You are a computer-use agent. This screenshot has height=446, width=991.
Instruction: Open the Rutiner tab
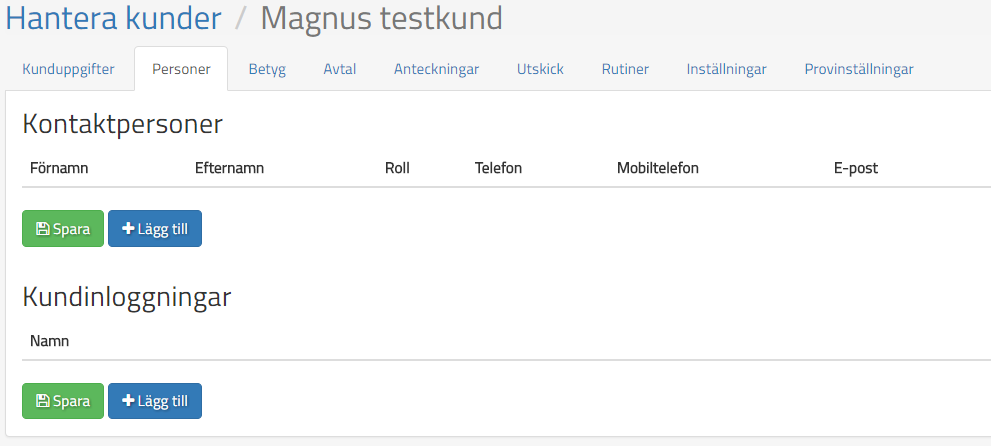[x=625, y=69]
